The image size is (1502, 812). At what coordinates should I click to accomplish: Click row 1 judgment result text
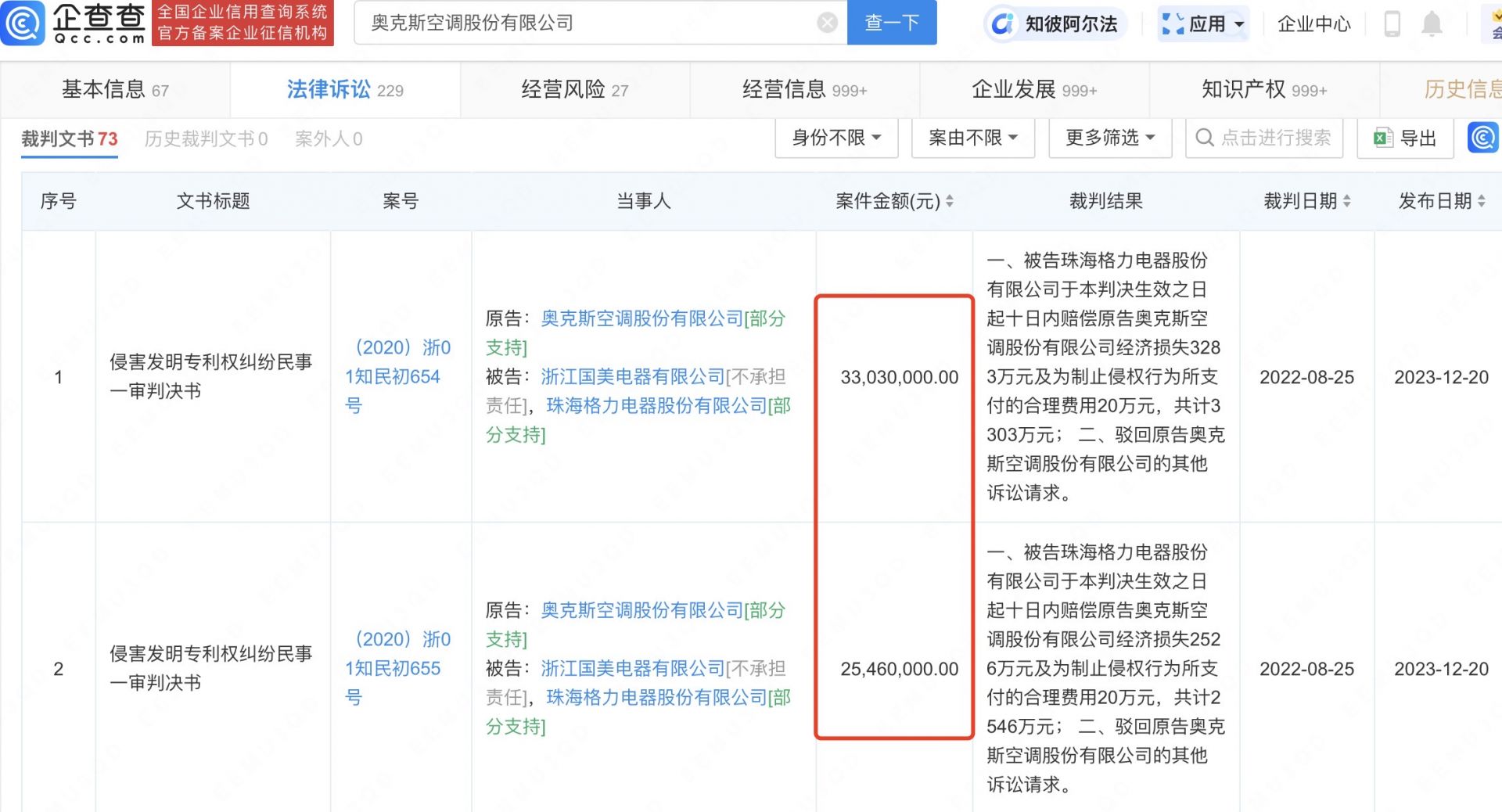pyautogui.click(x=1105, y=376)
